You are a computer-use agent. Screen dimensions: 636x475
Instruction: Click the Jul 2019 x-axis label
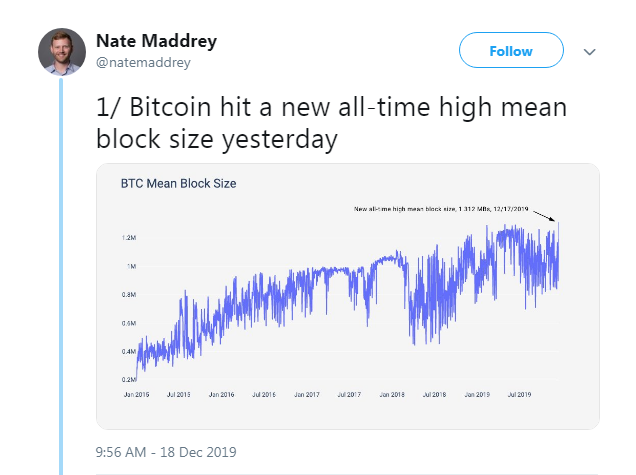(520, 394)
